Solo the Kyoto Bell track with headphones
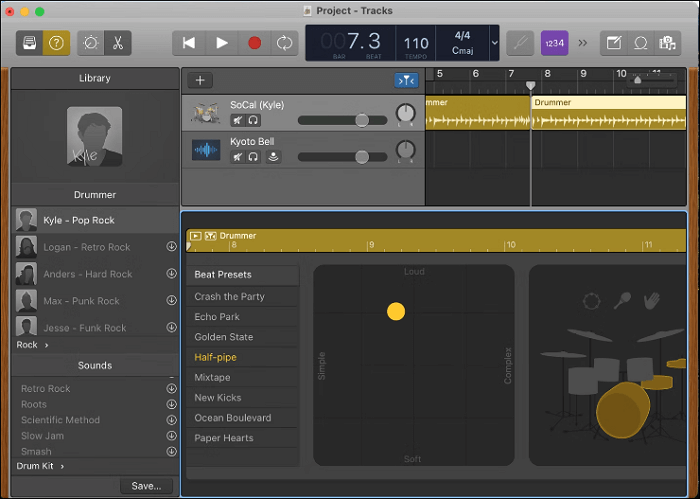The height and width of the screenshot is (499, 700). (x=253, y=157)
